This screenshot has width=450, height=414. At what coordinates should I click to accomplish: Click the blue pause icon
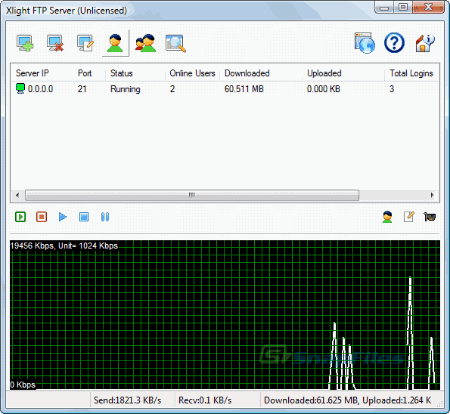click(x=105, y=217)
